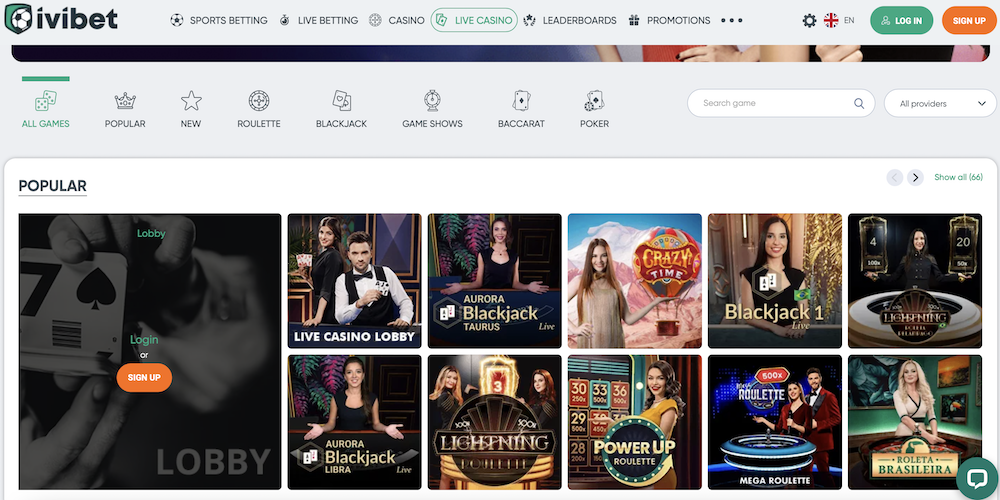The width and height of the screenshot is (1000, 500).
Task: Filter by the New star icon
Action: coord(191,101)
